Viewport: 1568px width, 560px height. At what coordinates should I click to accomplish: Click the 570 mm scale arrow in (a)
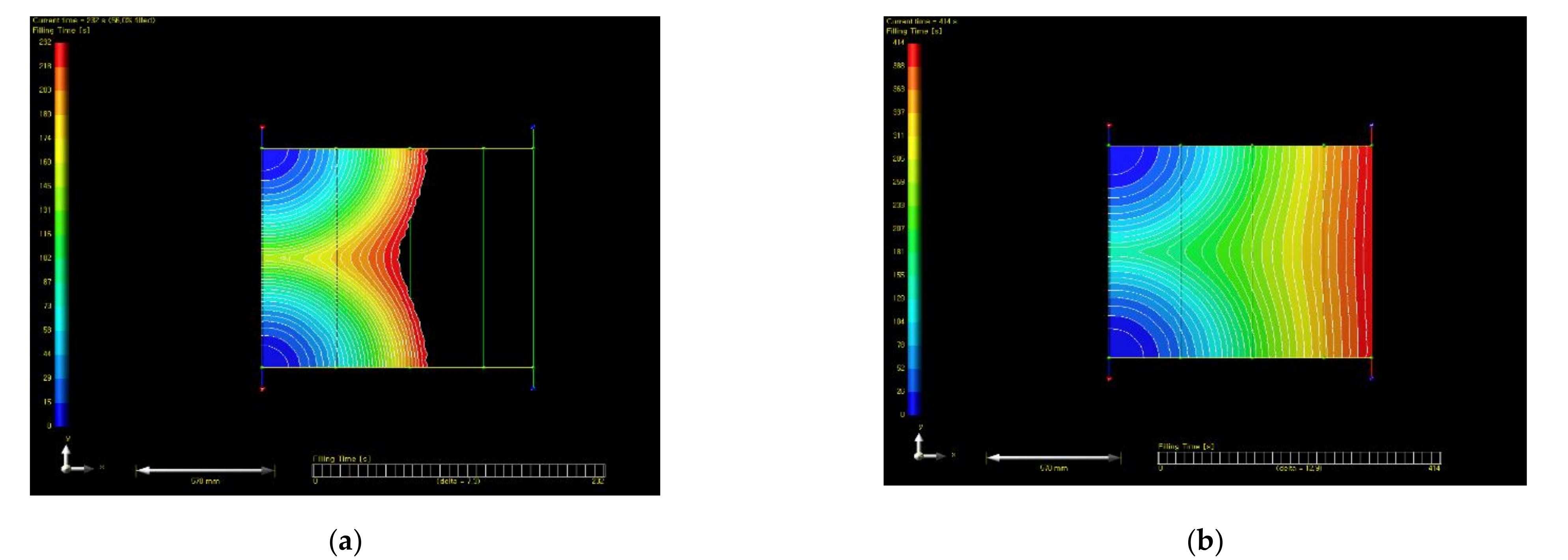[205, 470]
